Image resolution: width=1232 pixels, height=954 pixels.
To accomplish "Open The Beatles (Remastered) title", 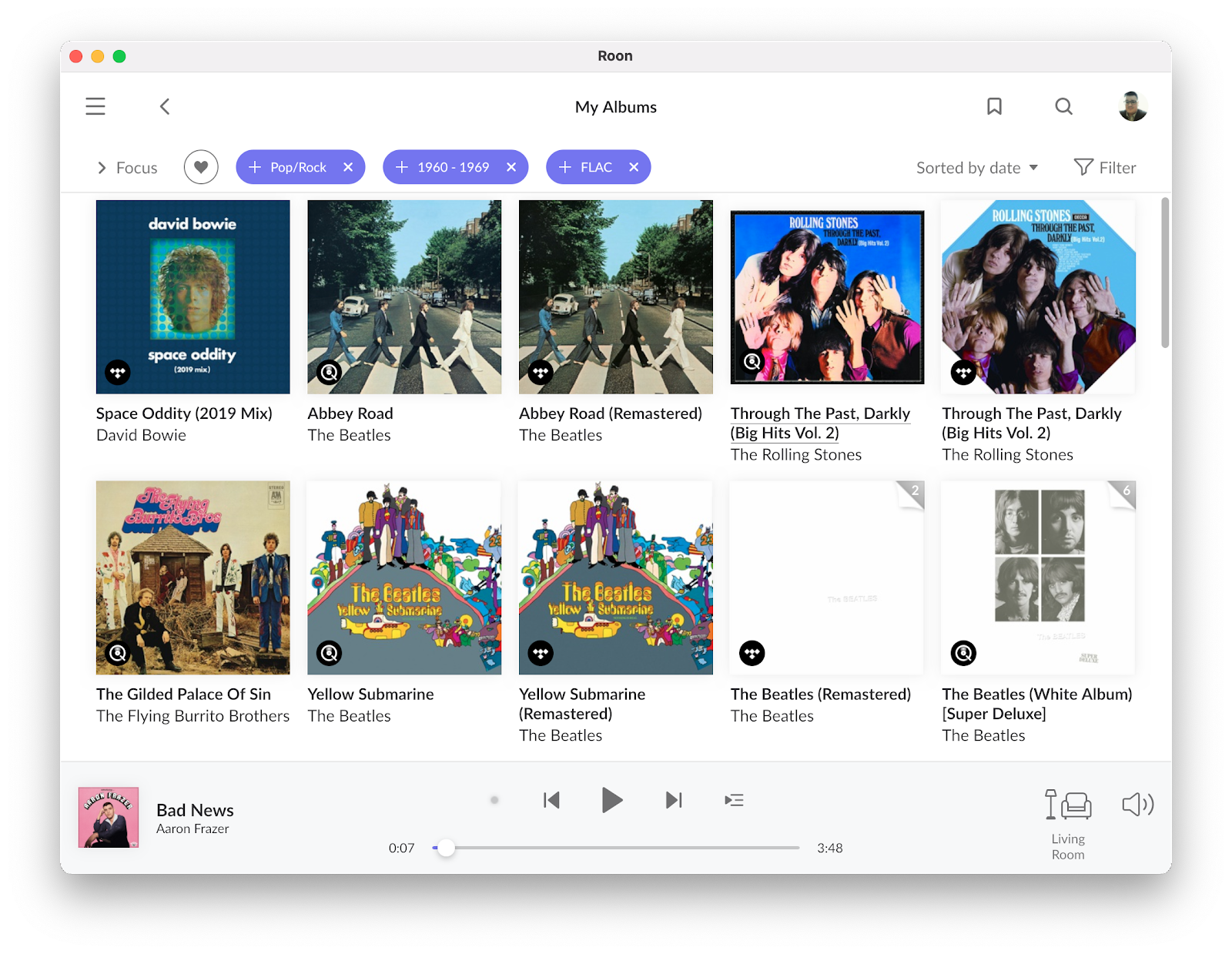I will 821,695.
